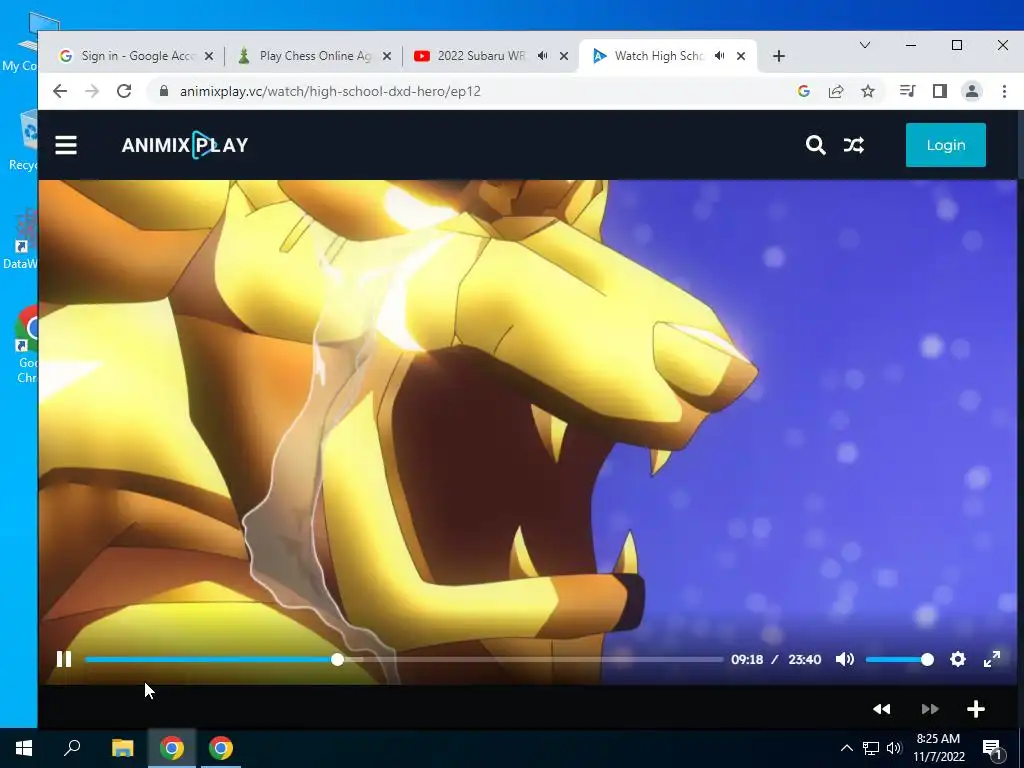The image size is (1024, 768).
Task: View site information lock icon
Action: (163, 91)
